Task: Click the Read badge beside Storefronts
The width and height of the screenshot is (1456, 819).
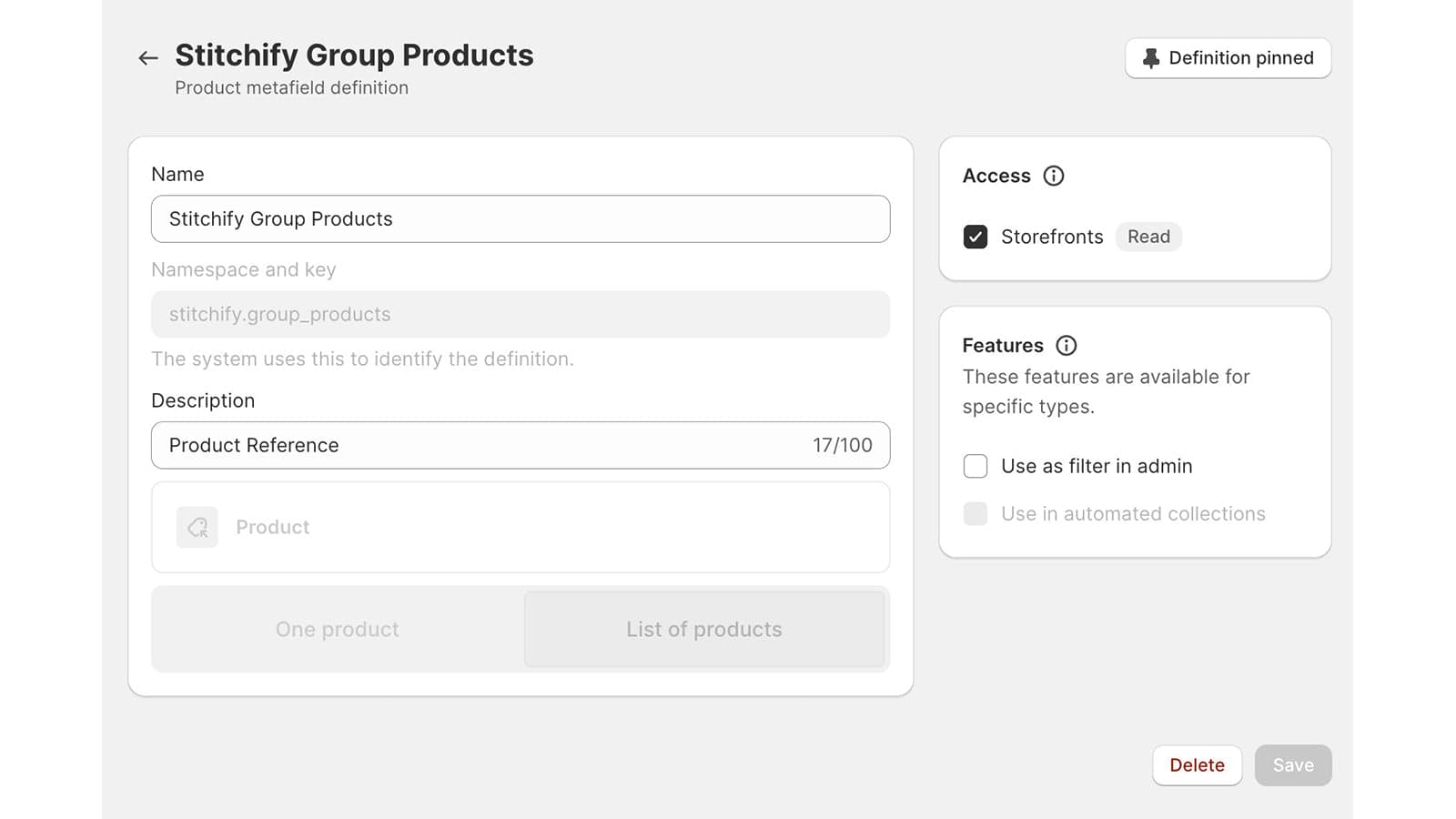Action: [1148, 237]
